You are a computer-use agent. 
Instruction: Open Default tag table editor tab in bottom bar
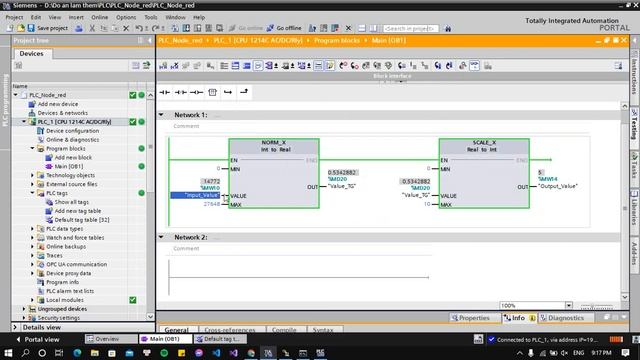pyautogui.click(x=220, y=339)
